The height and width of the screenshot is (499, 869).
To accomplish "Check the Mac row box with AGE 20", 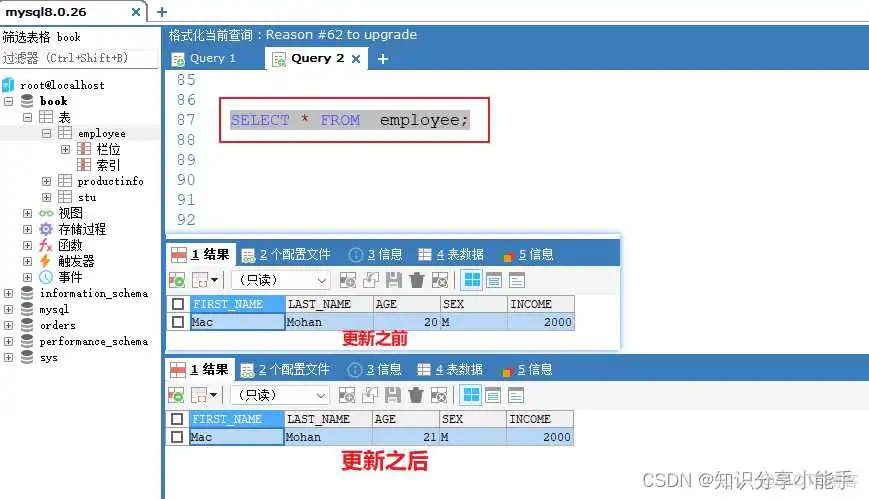I will point(178,322).
